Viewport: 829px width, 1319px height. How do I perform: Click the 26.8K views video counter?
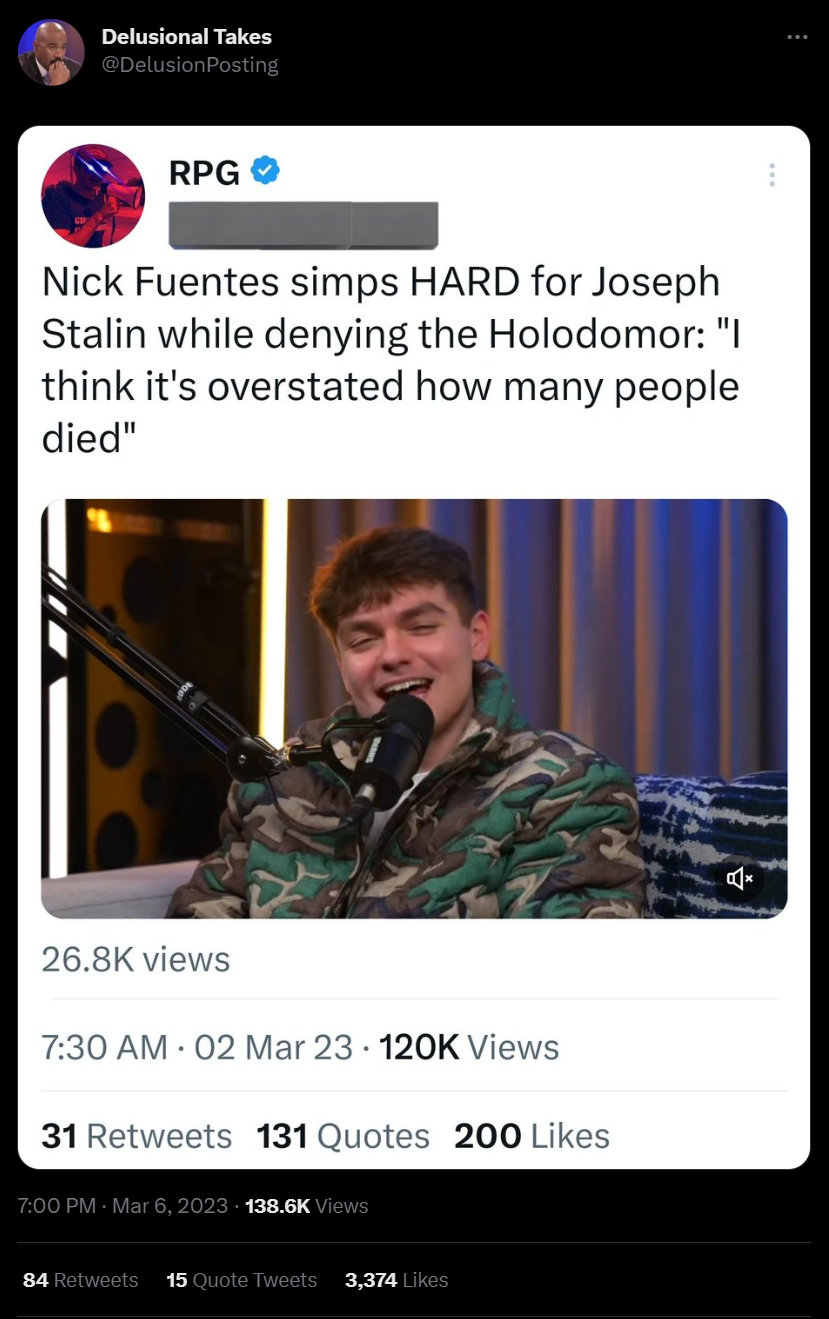136,959
